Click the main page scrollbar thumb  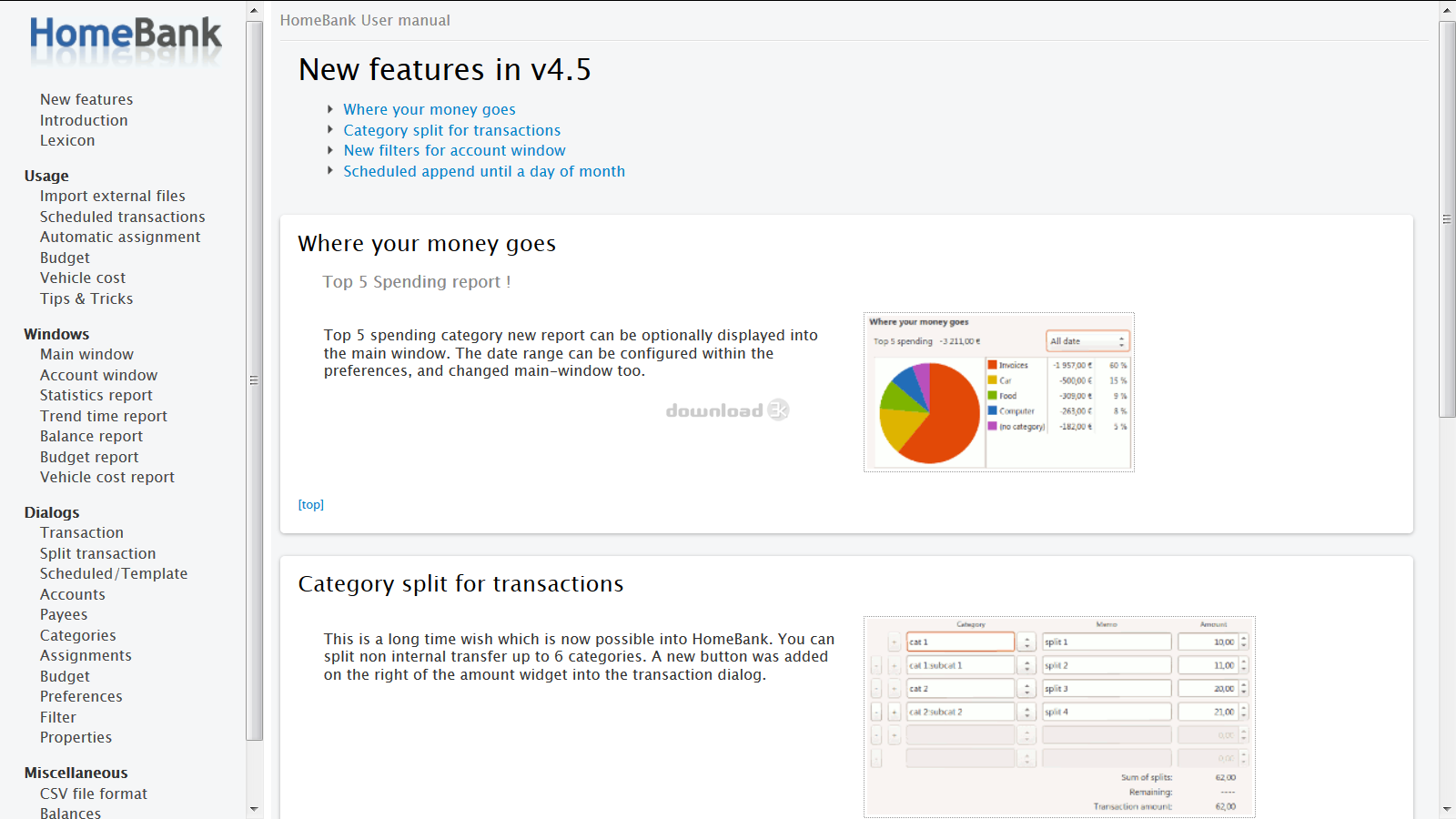pos(1447,219)
